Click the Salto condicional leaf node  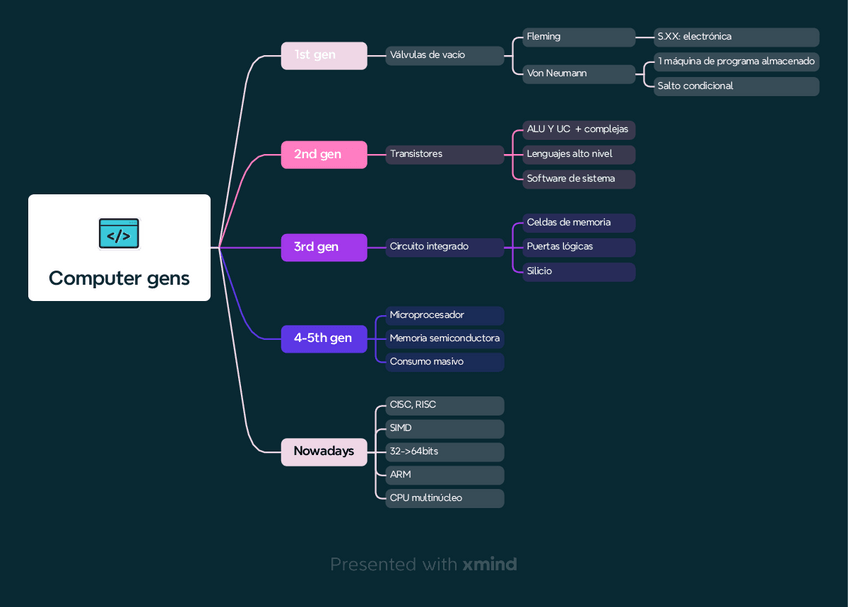tap(736, 86)
